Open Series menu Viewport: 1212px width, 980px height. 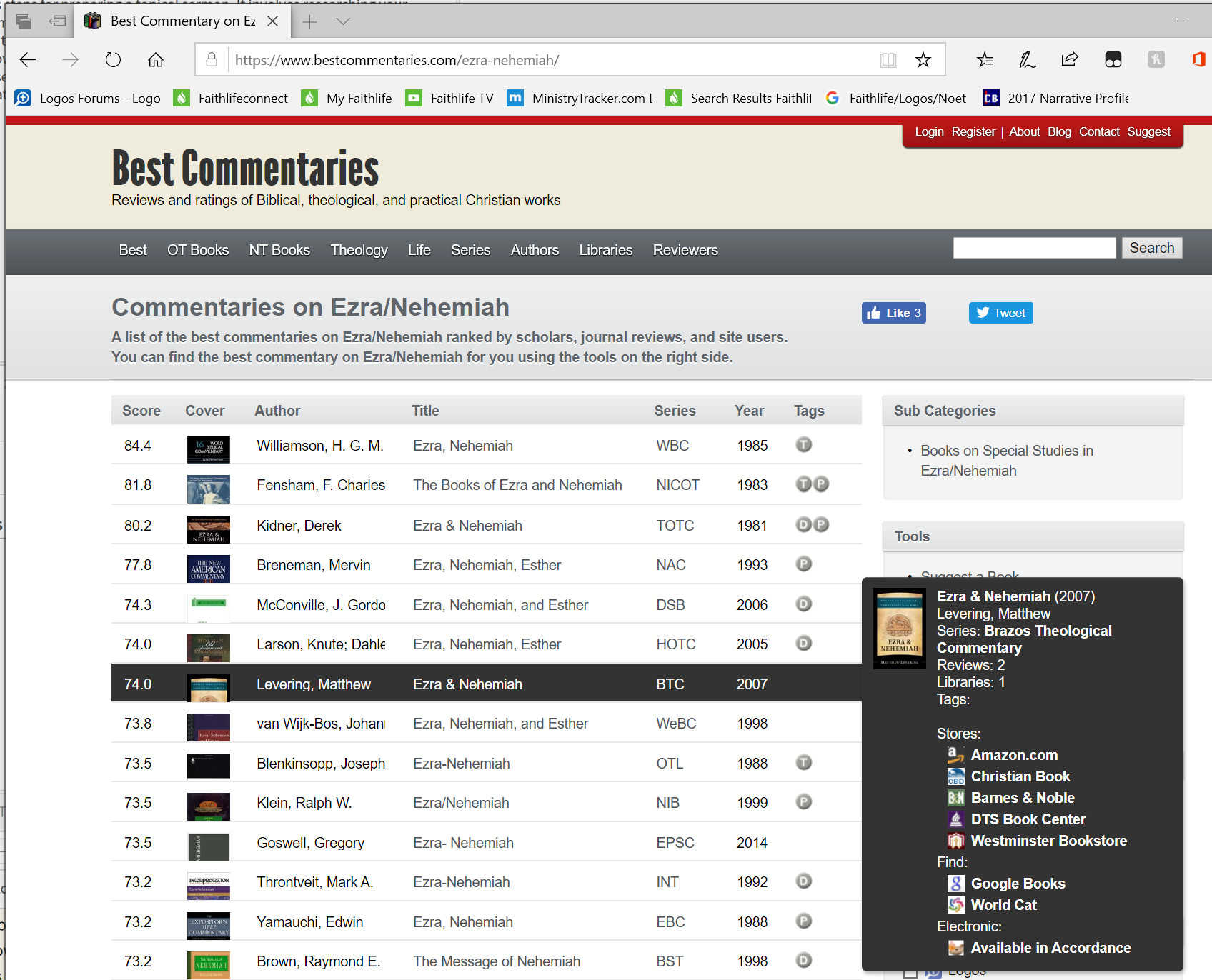(x=470, y=250)
